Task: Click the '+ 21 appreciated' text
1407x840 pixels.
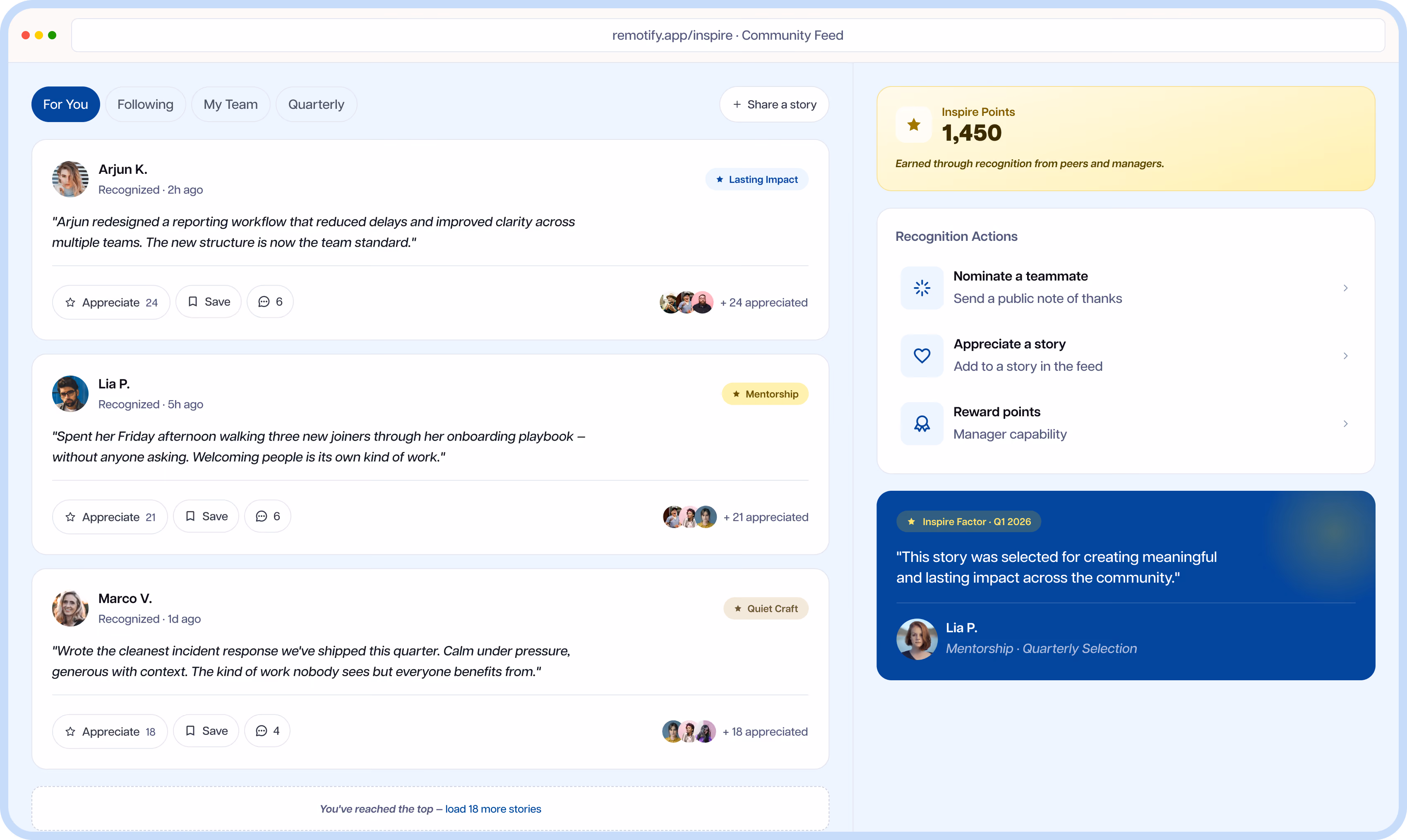Action: point(766,517)
